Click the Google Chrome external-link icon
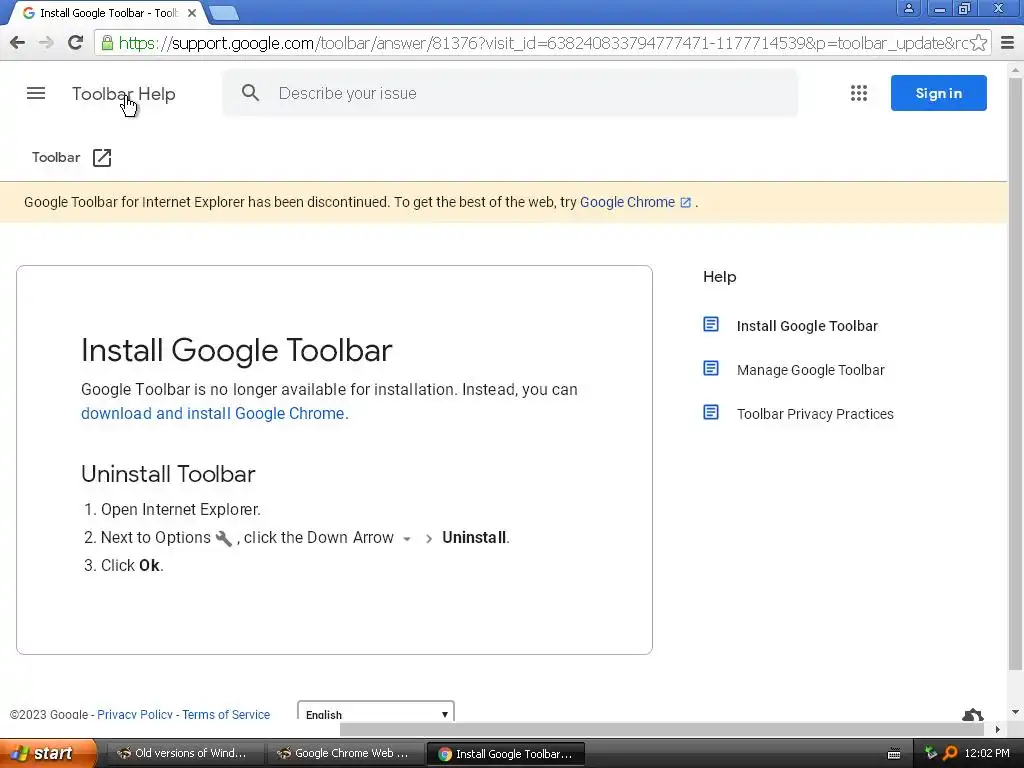The height and width of the screenshot is (768, 1024). [x=685, y=202]
